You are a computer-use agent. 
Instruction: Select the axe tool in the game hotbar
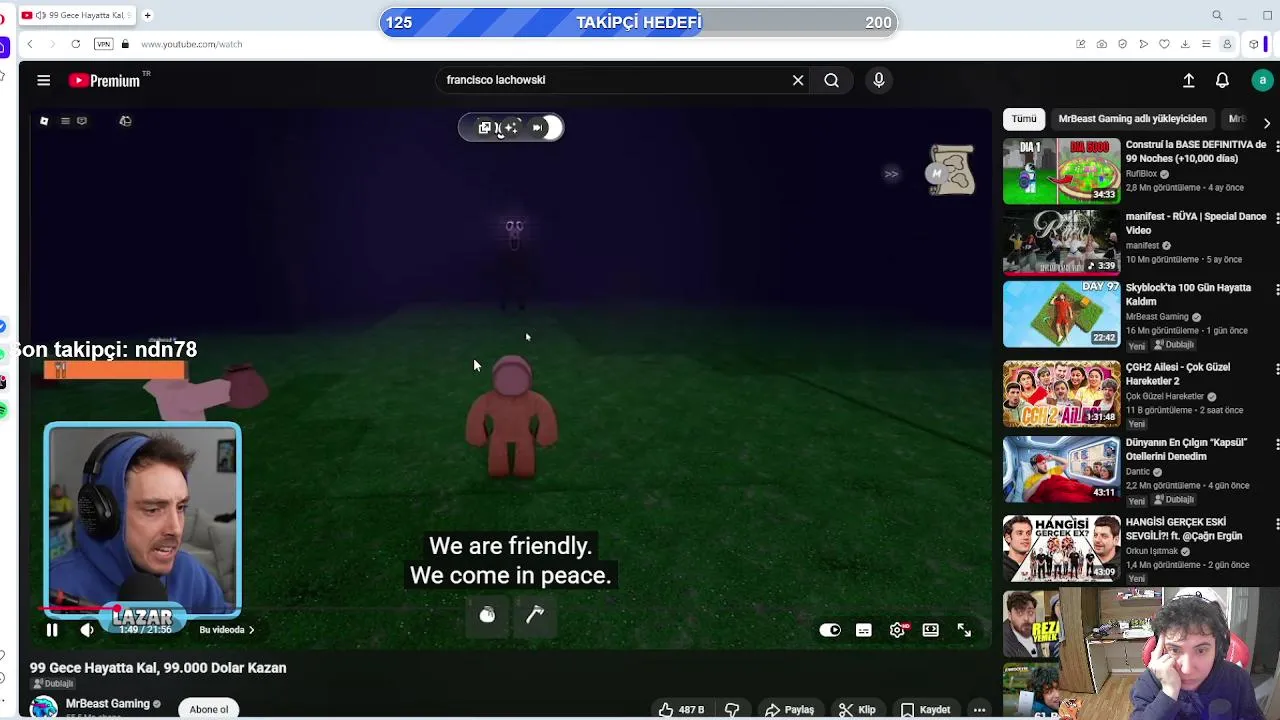click(x=535, y=615)
